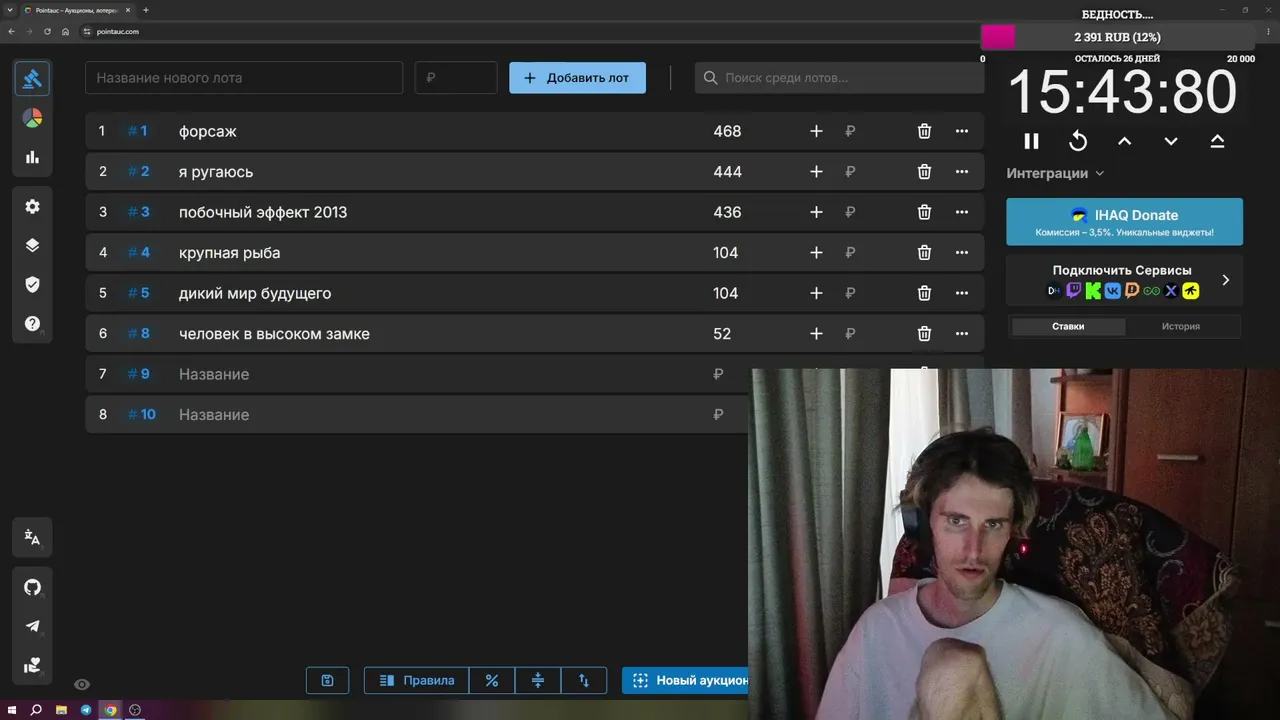Image resolution: width=1280 pixels, height=720 pixels.
Task: Open the bar chart statistics page
Action: click(x=32, y=157)
